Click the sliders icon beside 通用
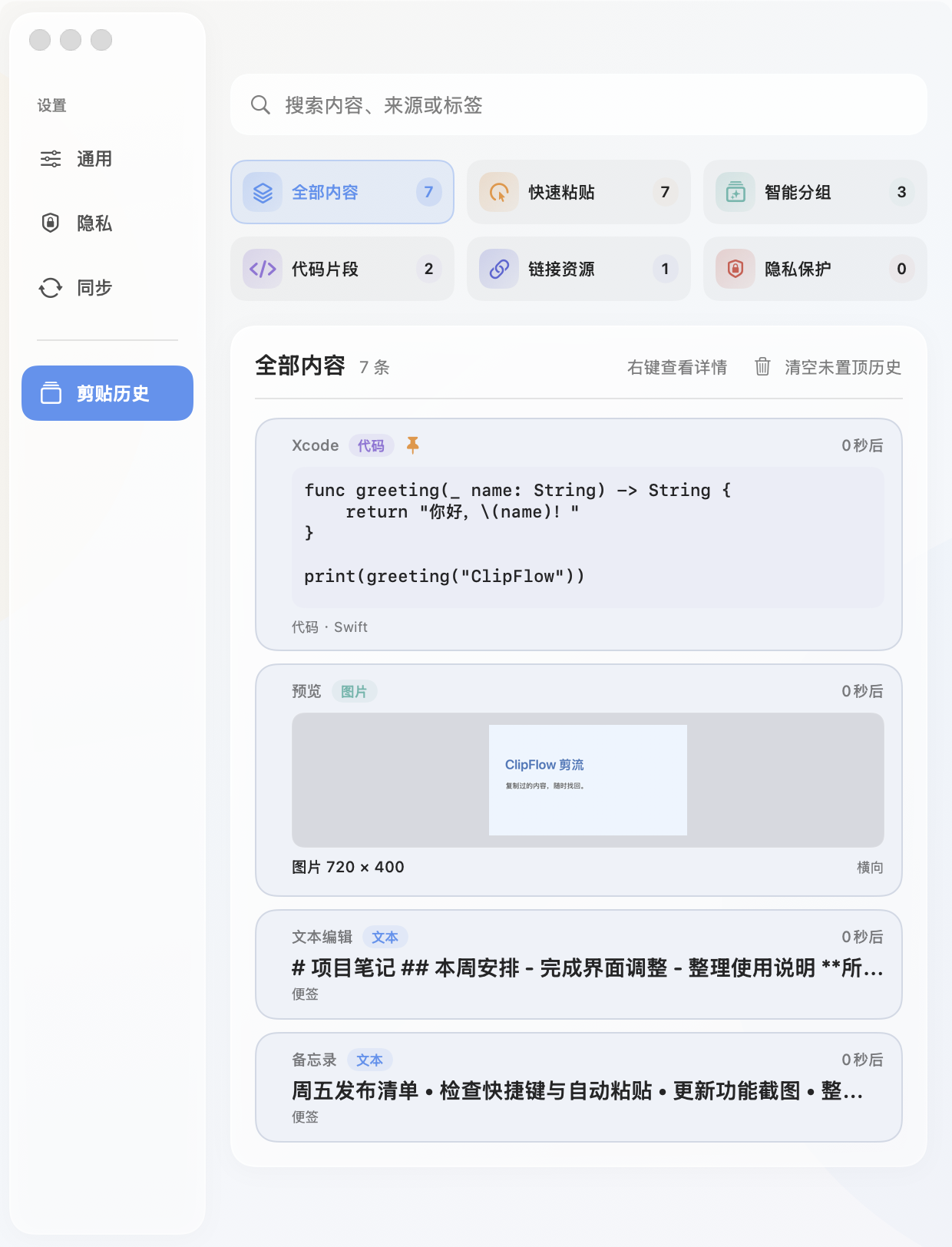952x1247 pixels. [51, 159]
